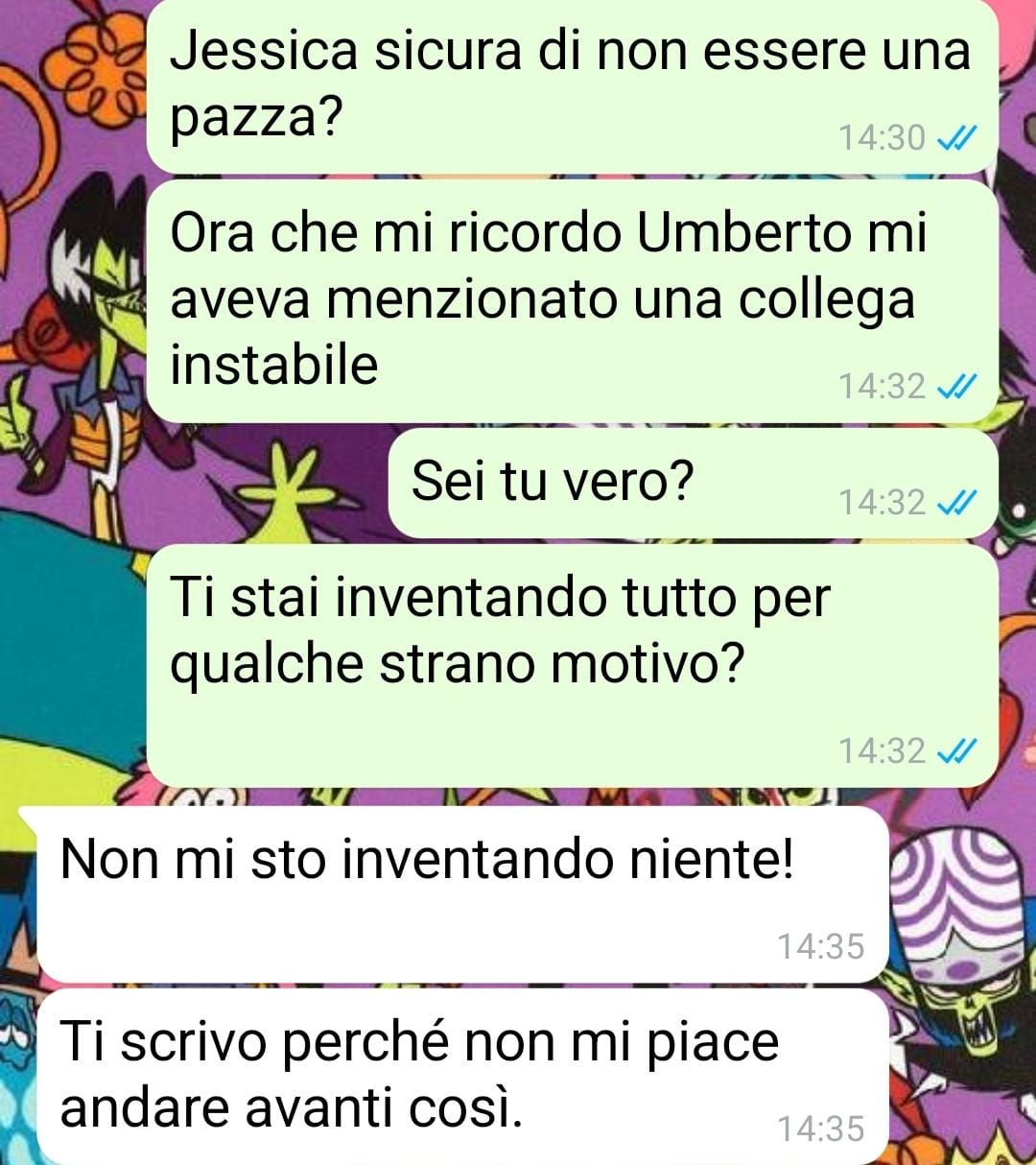1036x1165 pixels.
Task: Click the double-check read receipt at 14:30
Action: coord(955,139)
